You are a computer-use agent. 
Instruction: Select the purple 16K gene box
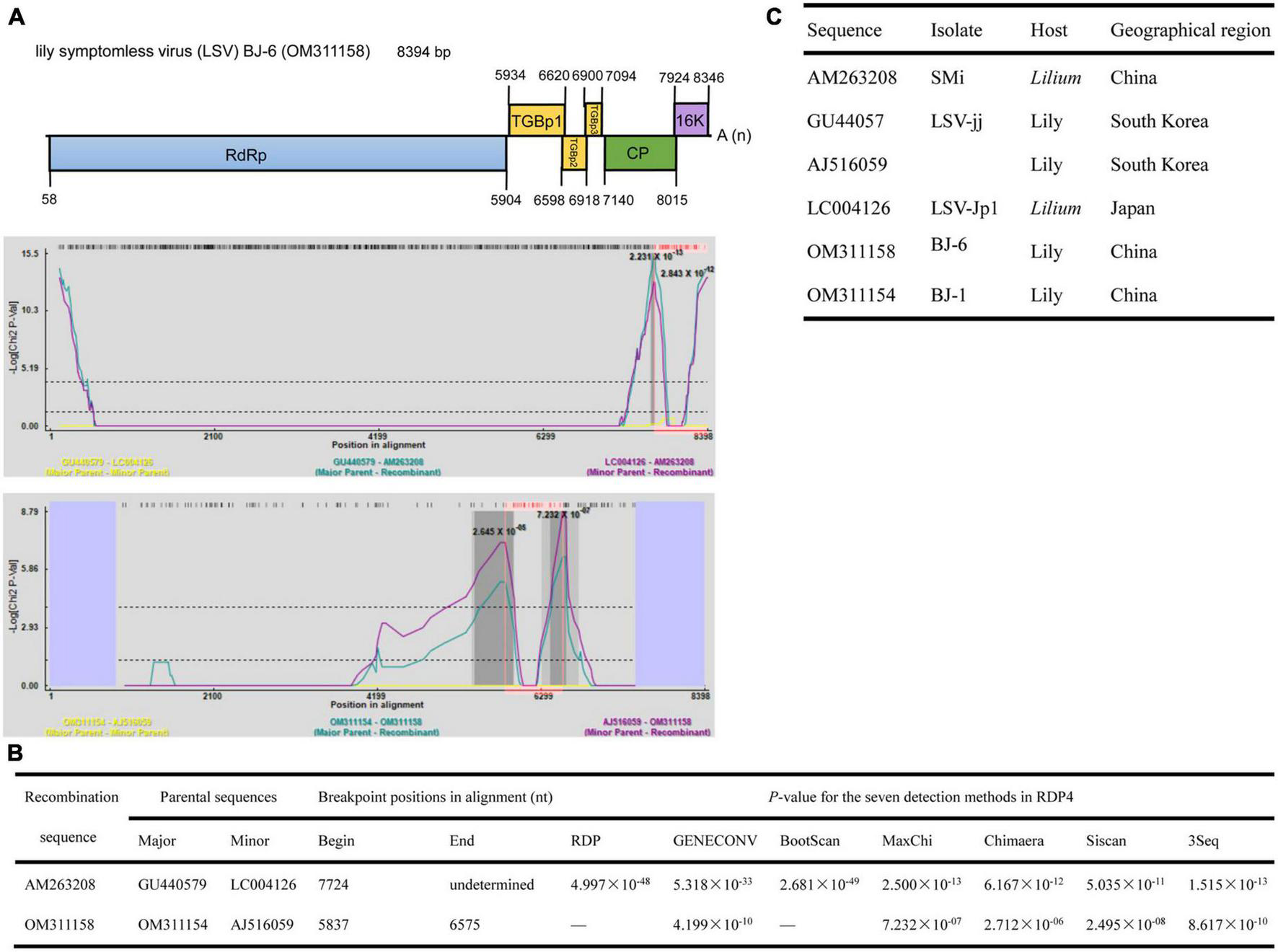pyautogui.click(x=690, y=120)
